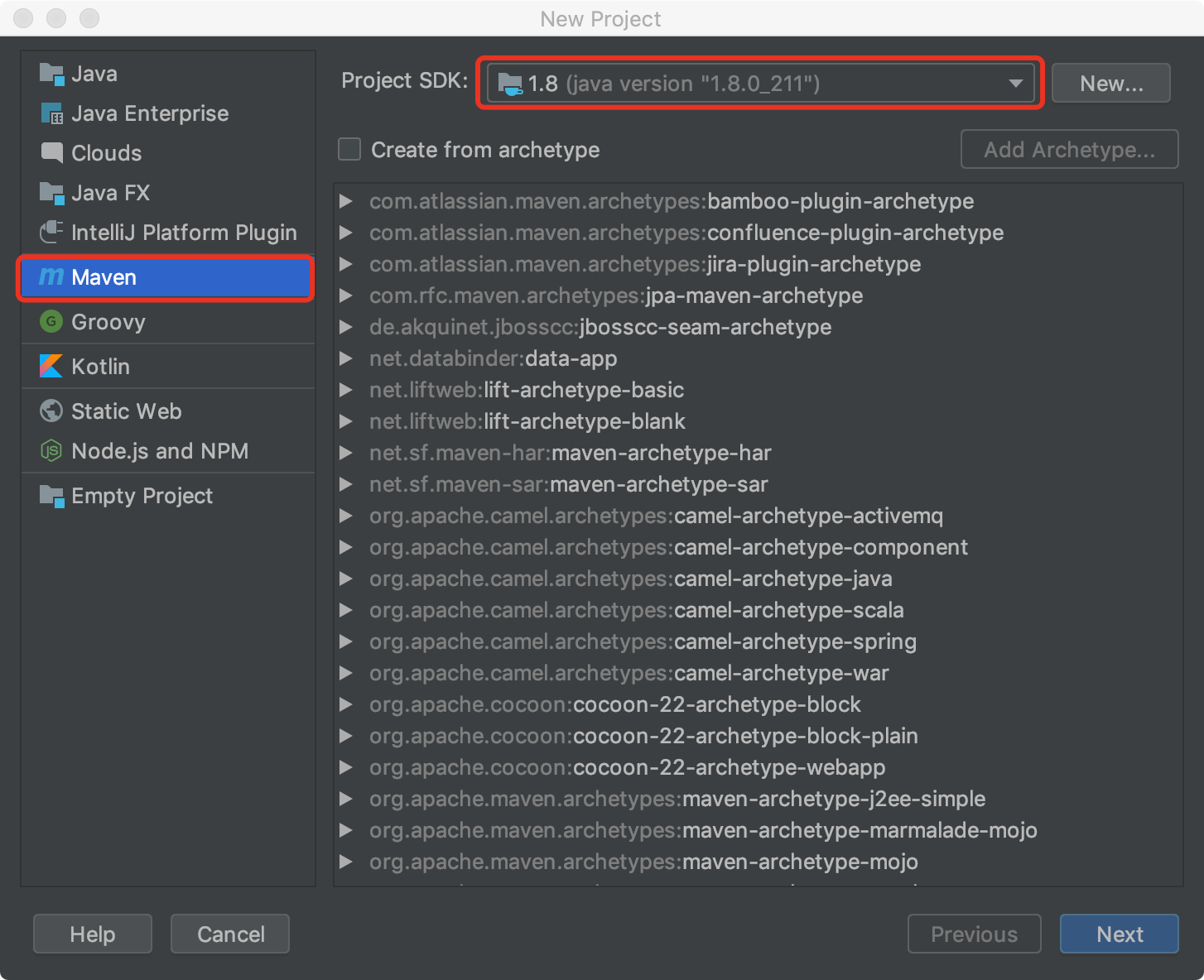Expand maven-archetype-har entry
Viewport: 1204px width, 980px height.
coord(346,453)
